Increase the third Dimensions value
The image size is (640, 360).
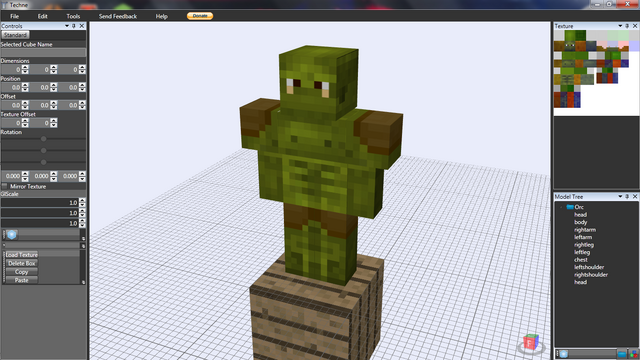coord(82,67)
